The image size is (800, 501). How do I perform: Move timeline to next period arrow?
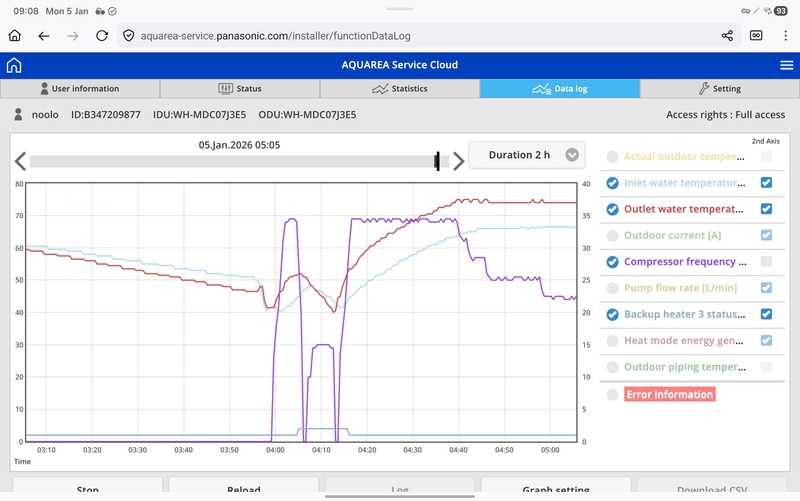coord(459,161)
